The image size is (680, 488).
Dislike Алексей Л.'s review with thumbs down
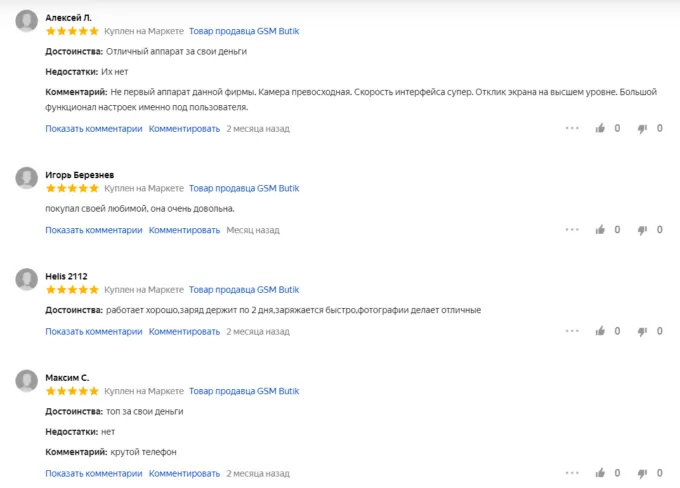642,128
